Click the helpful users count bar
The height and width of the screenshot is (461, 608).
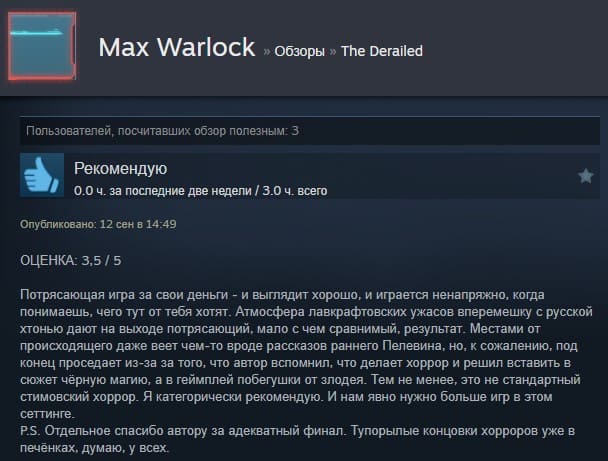coord(310,131)
